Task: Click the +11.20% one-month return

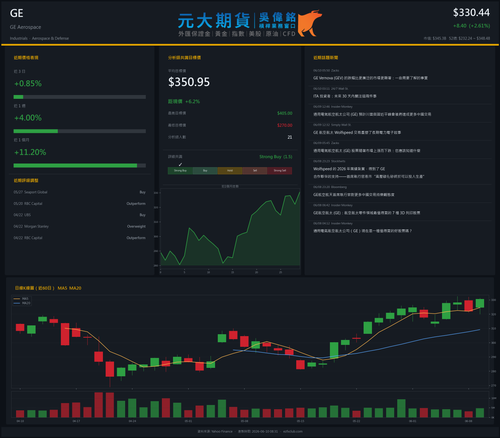Action: point(30,152)
